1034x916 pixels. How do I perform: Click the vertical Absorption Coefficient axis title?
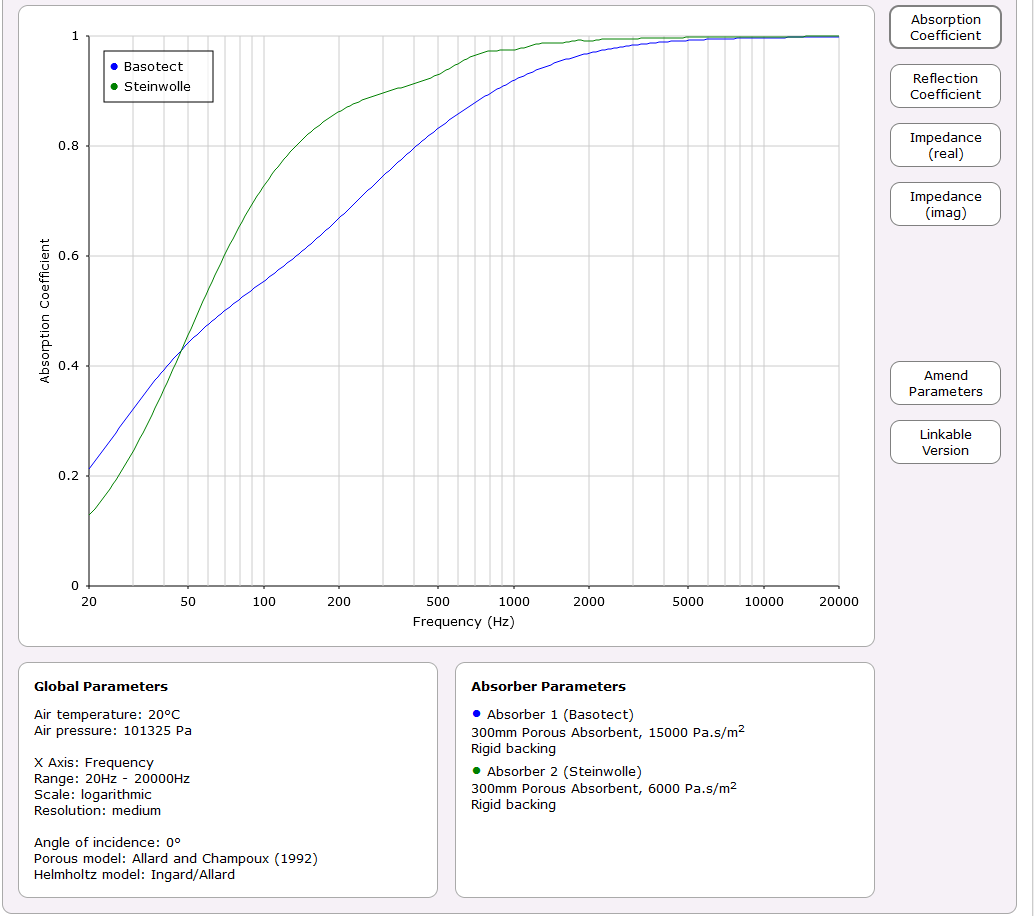coord(44,311)
